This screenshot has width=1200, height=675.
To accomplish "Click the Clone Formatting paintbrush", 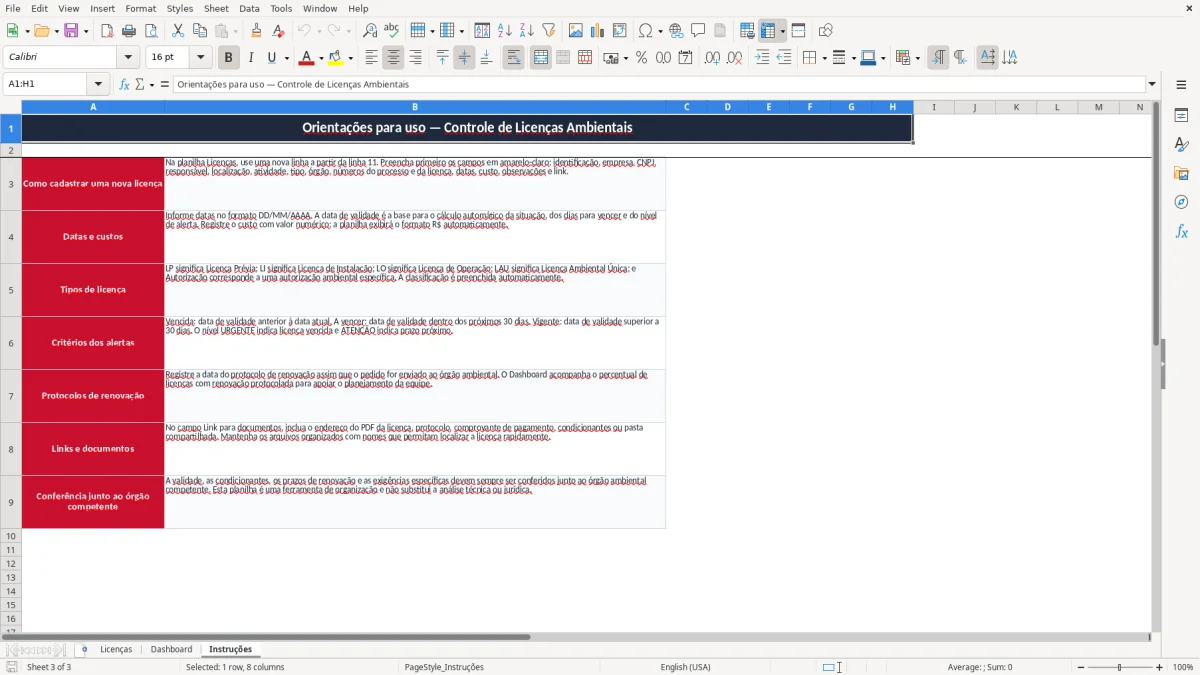I will [x=256, y=31].
